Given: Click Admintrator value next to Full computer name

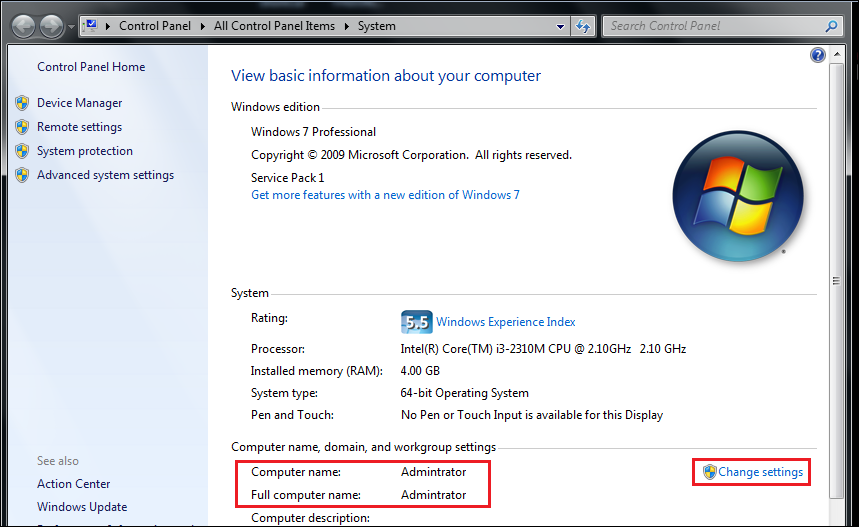Looking at the screenshot, I should pyautogui.click(x=433, y=495).
